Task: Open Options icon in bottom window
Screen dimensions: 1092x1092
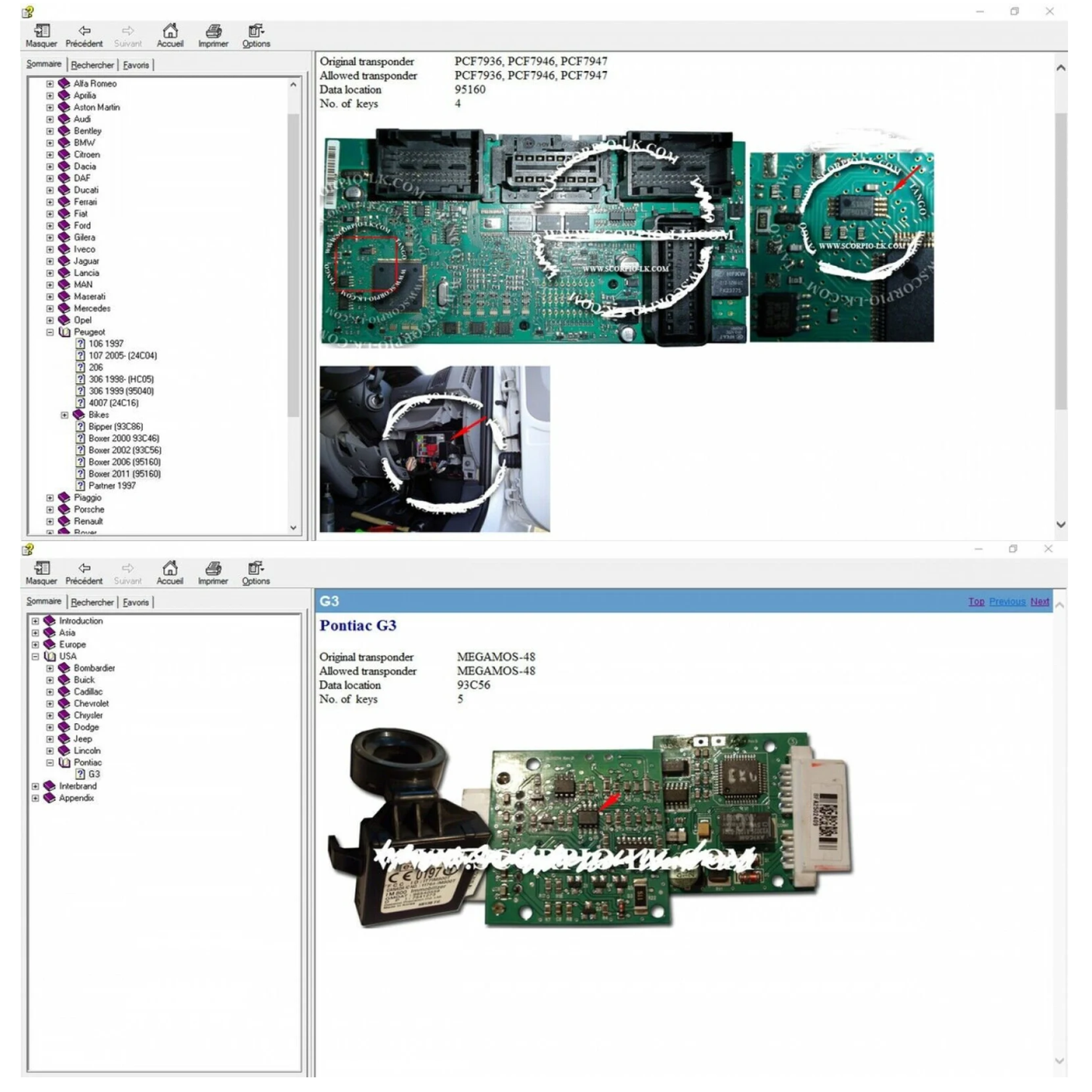Action: [256, 568]
